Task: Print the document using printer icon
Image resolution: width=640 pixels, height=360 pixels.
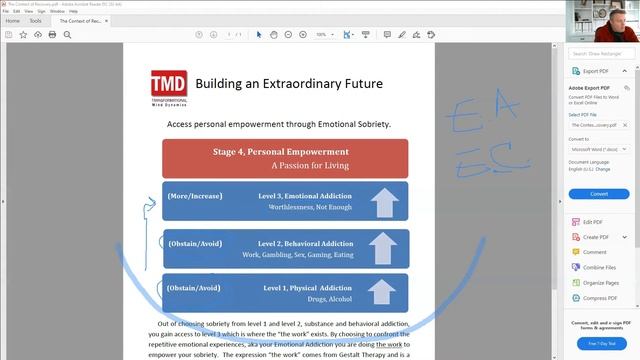Action: point(52,35)
